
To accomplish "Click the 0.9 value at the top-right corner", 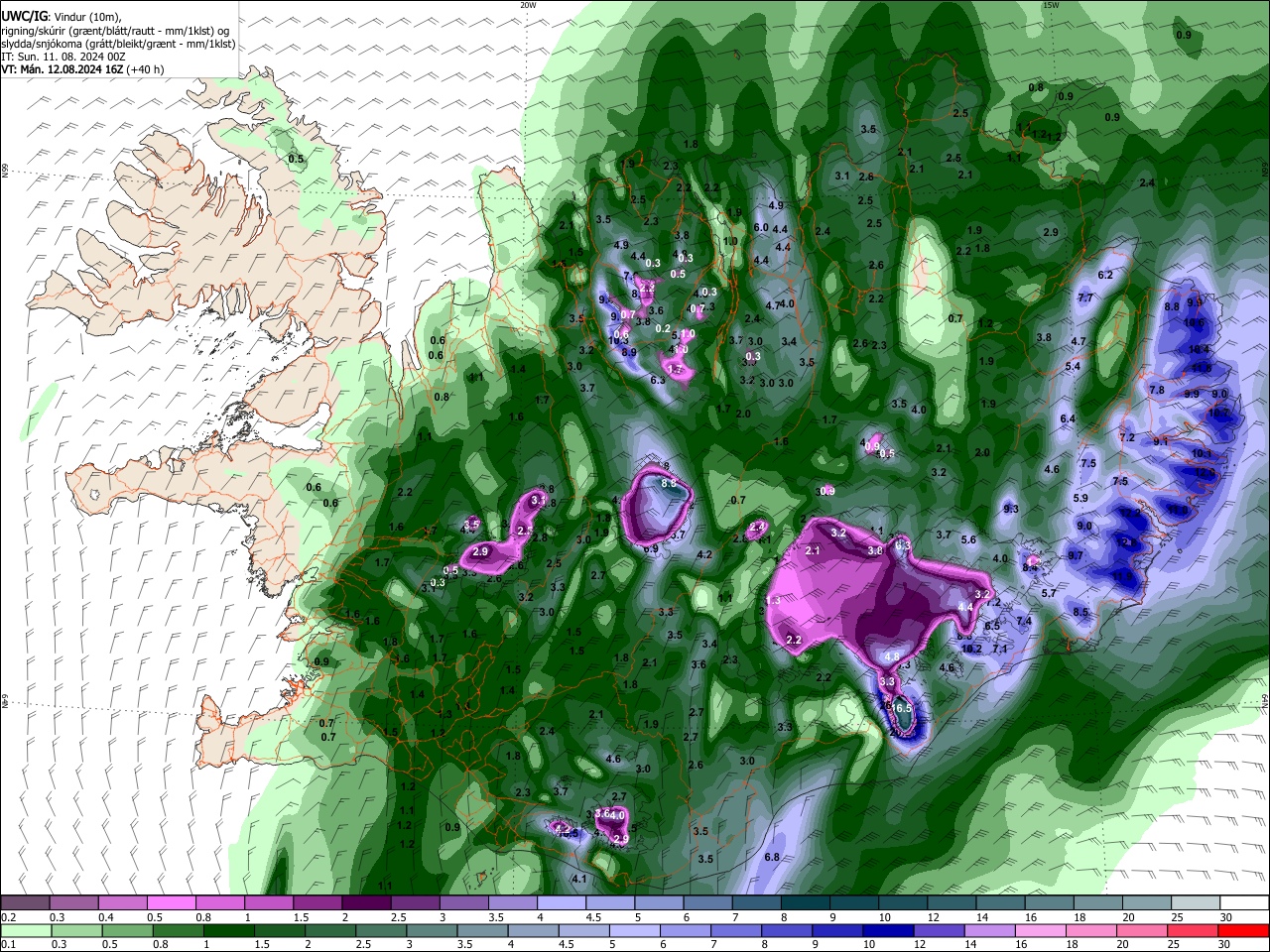I will 1183,35.
